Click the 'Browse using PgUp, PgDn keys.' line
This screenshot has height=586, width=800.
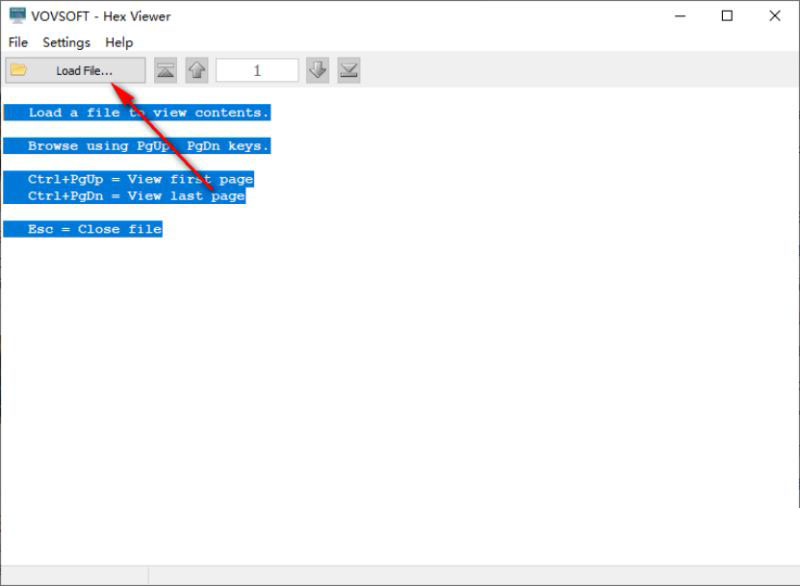pos(137,146)
